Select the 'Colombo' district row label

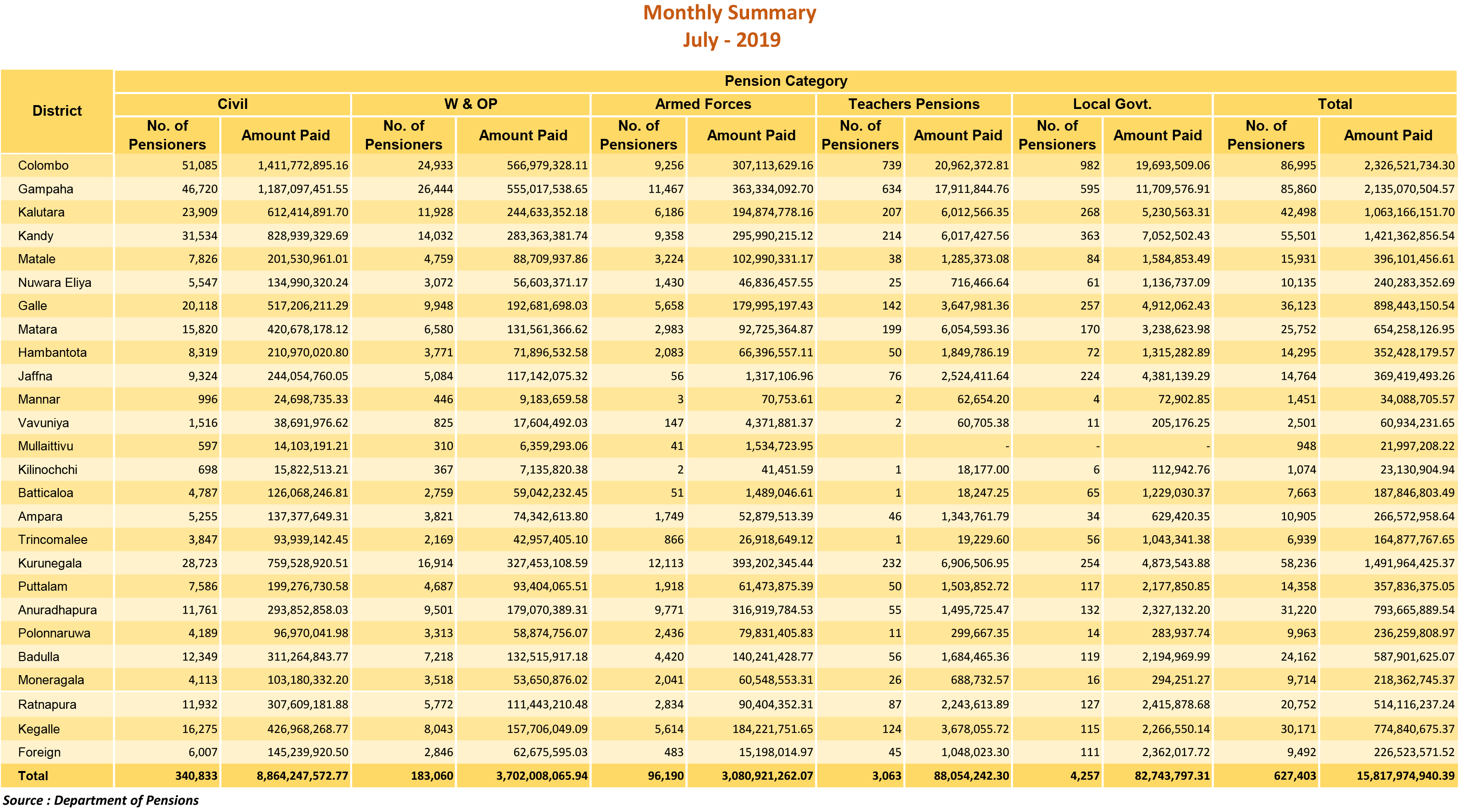coord(43,165)
